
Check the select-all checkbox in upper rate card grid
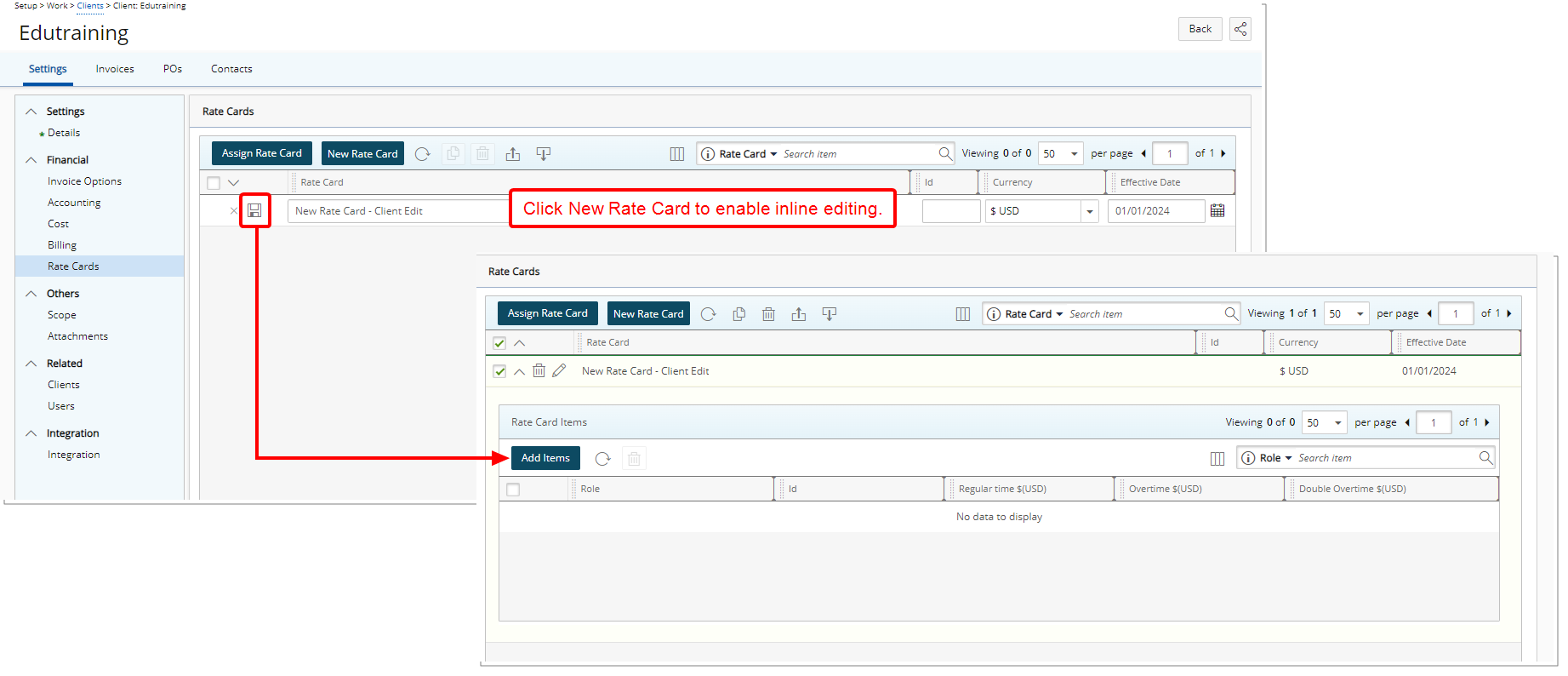[x=214, y=183]
